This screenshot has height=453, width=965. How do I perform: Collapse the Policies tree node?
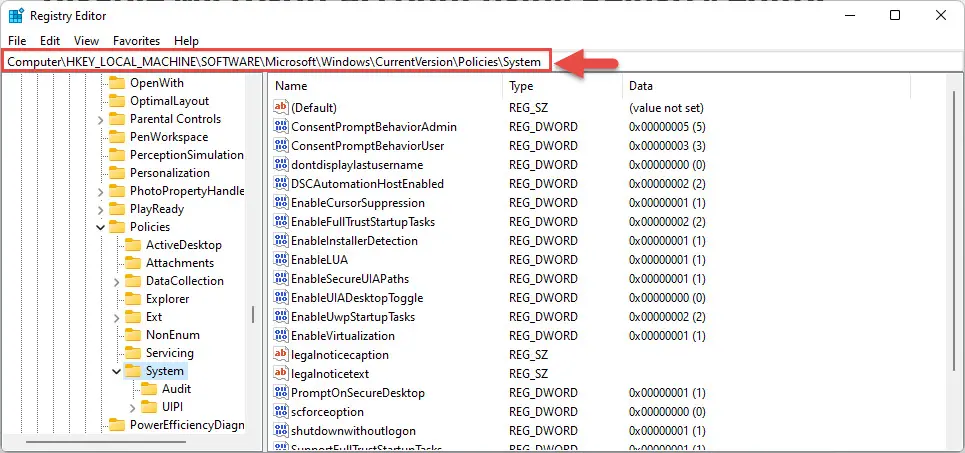click(x=100, y=227)
